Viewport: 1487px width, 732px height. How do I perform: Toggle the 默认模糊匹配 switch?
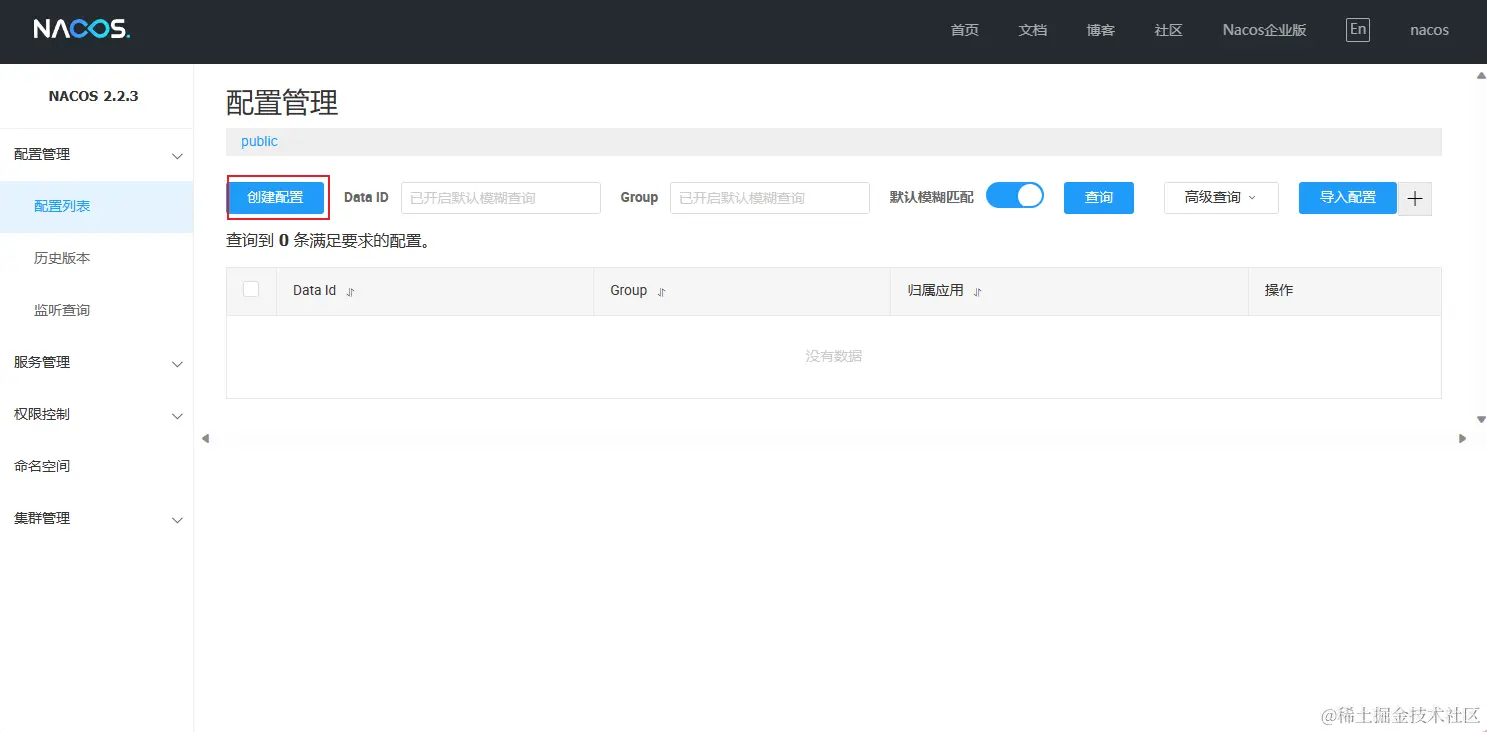pos(1015,195)
